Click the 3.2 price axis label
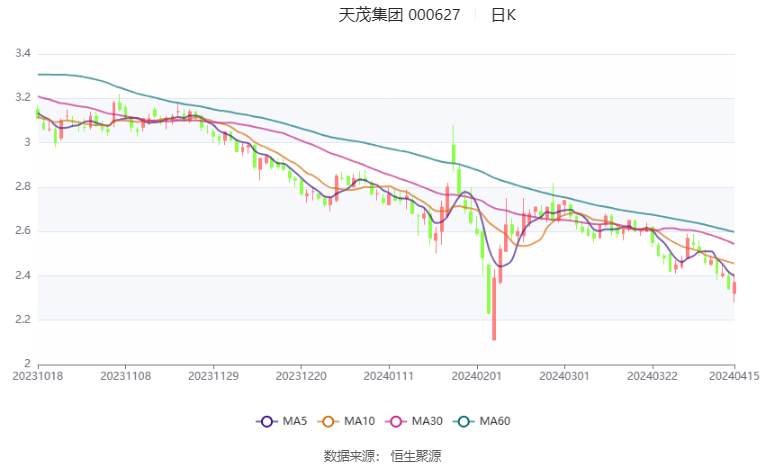 pos(23,98)
